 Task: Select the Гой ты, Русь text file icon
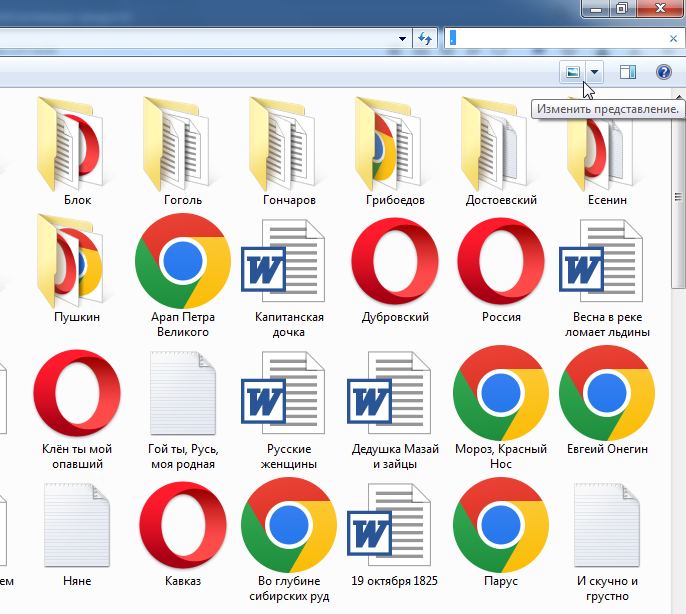[x=183, y=393]
